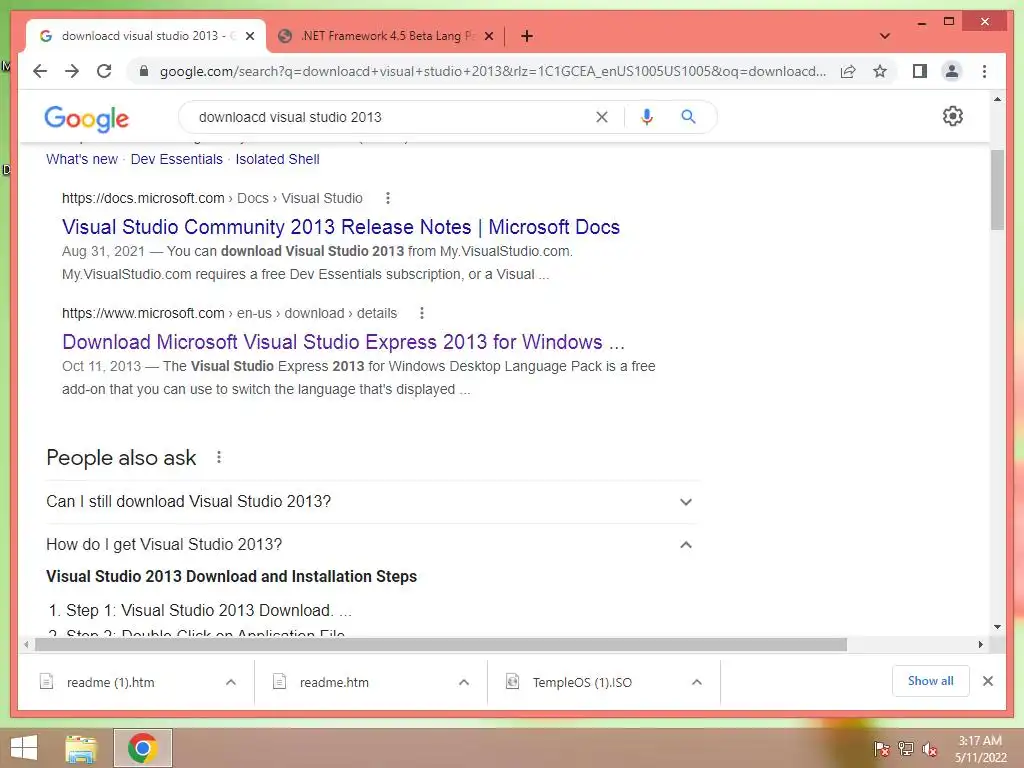Viewport: 1024px width, 768px height.
Task: Open the taskbar clock and date
Action: tap(980, 749)
